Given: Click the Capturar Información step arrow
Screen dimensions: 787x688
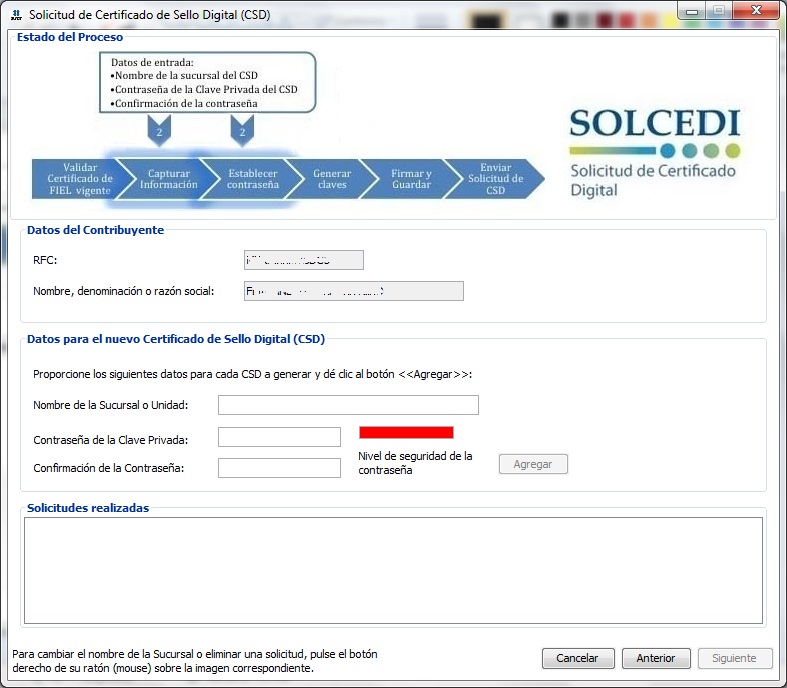Looking at the screenshot, I should 168,179.
